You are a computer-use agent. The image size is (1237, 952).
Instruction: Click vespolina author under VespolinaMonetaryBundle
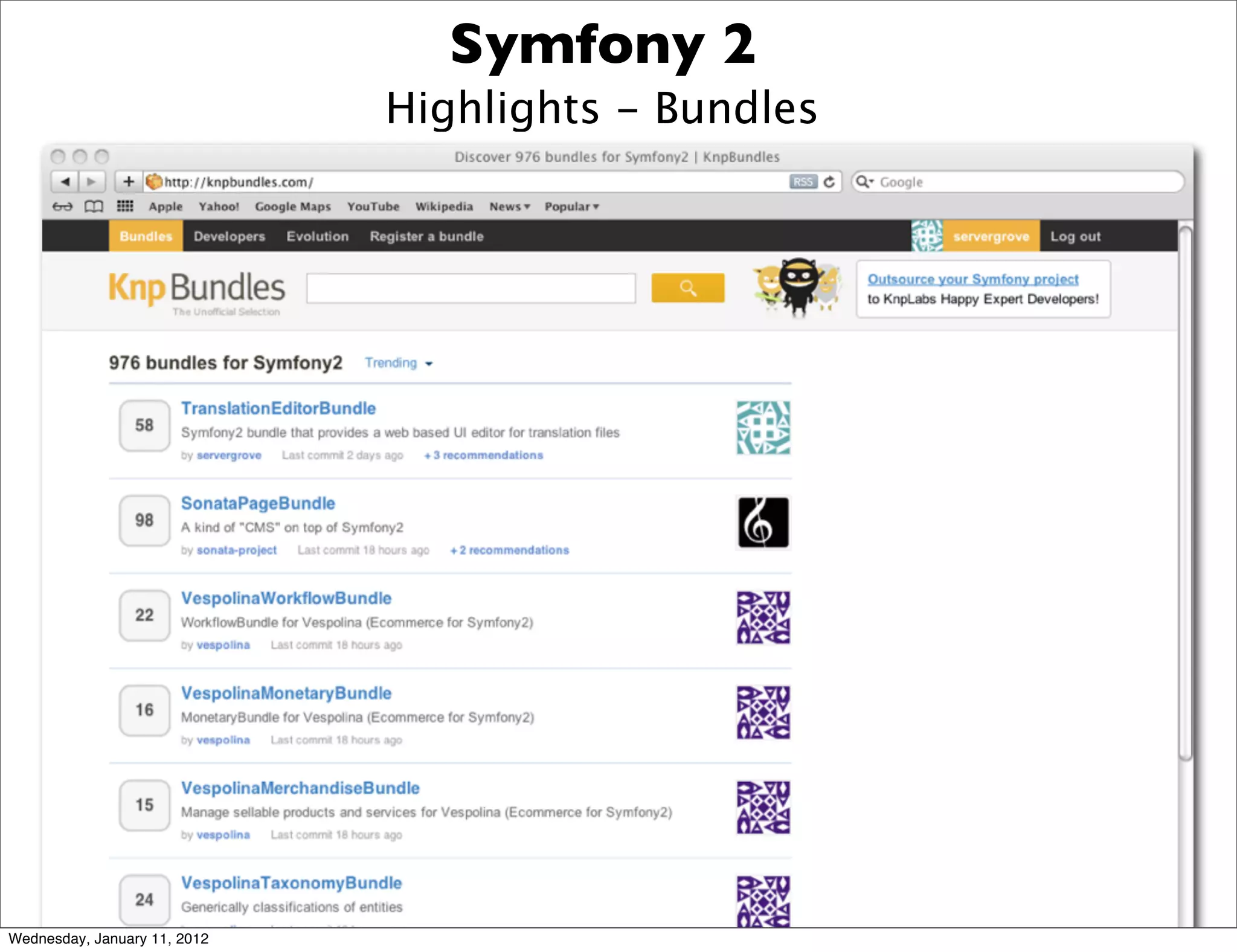pos(223,740)
